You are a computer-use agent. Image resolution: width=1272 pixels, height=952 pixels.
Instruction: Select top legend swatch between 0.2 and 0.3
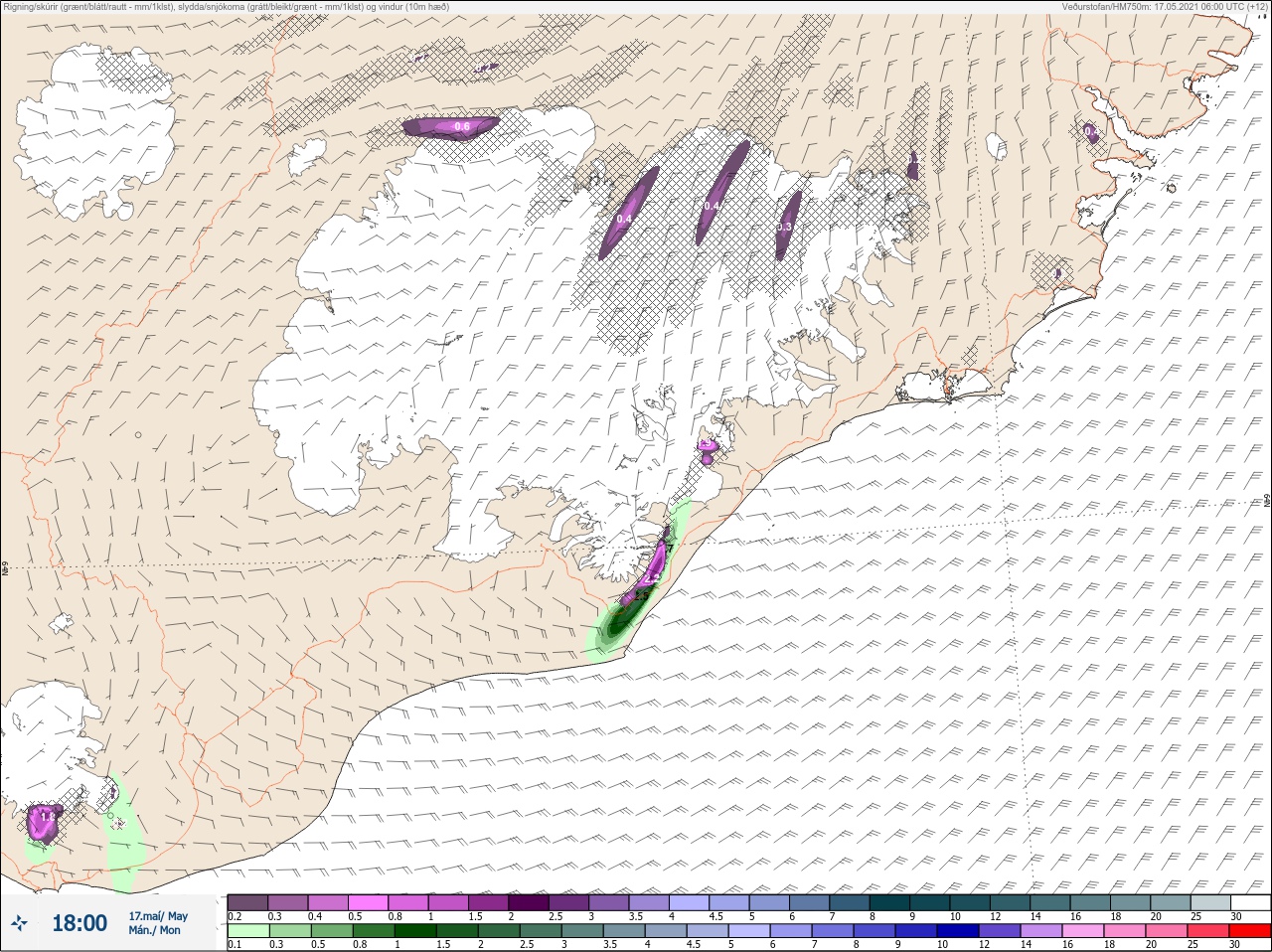[x=247, y=902]
